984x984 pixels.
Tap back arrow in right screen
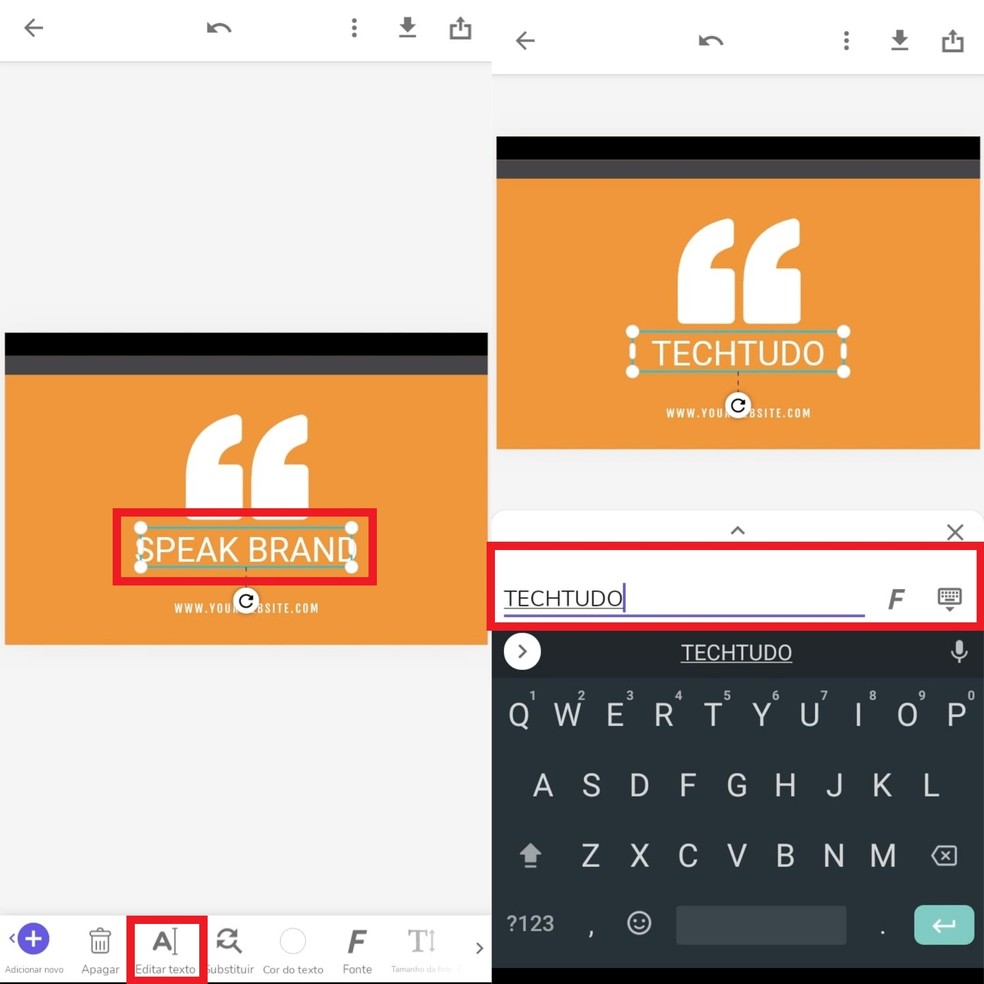[525, 41]
